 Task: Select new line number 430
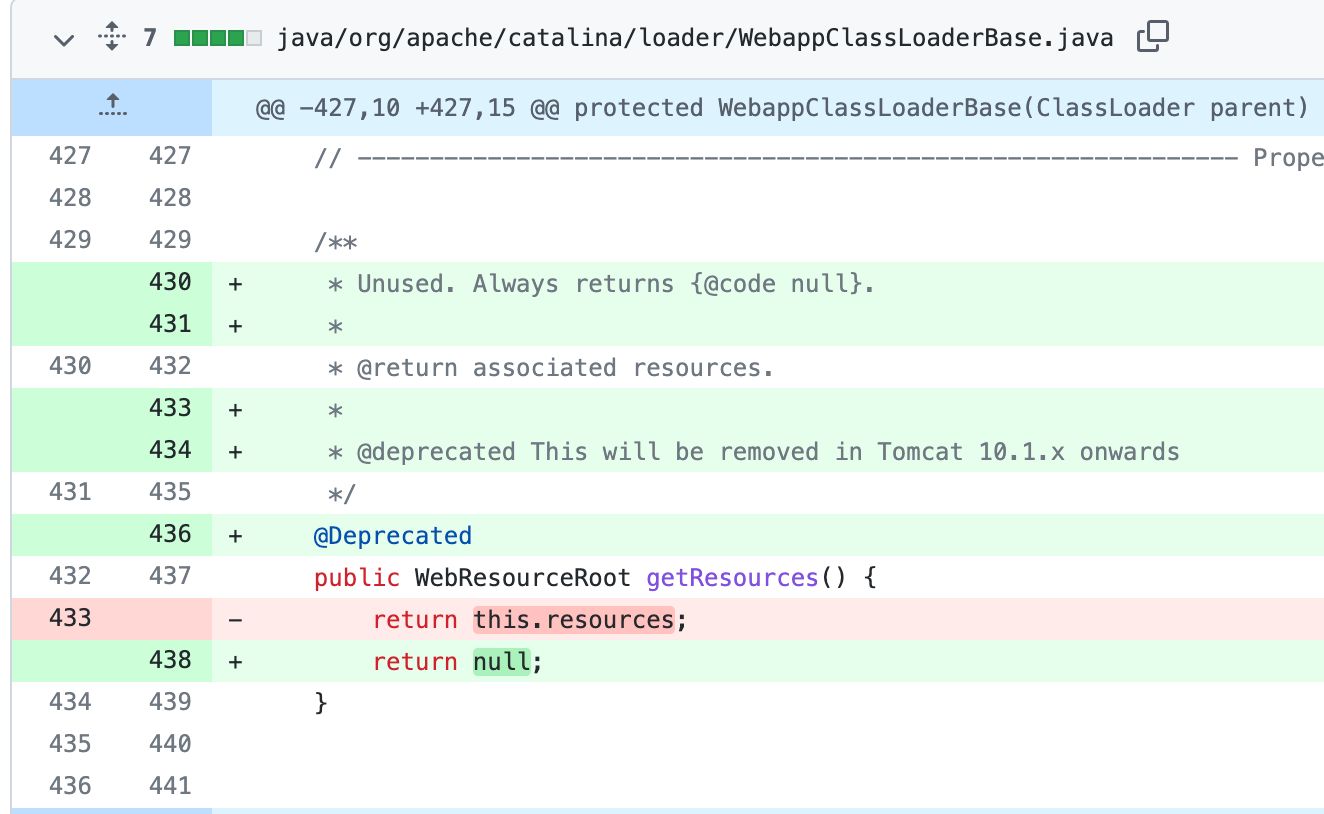coord(170,283)
